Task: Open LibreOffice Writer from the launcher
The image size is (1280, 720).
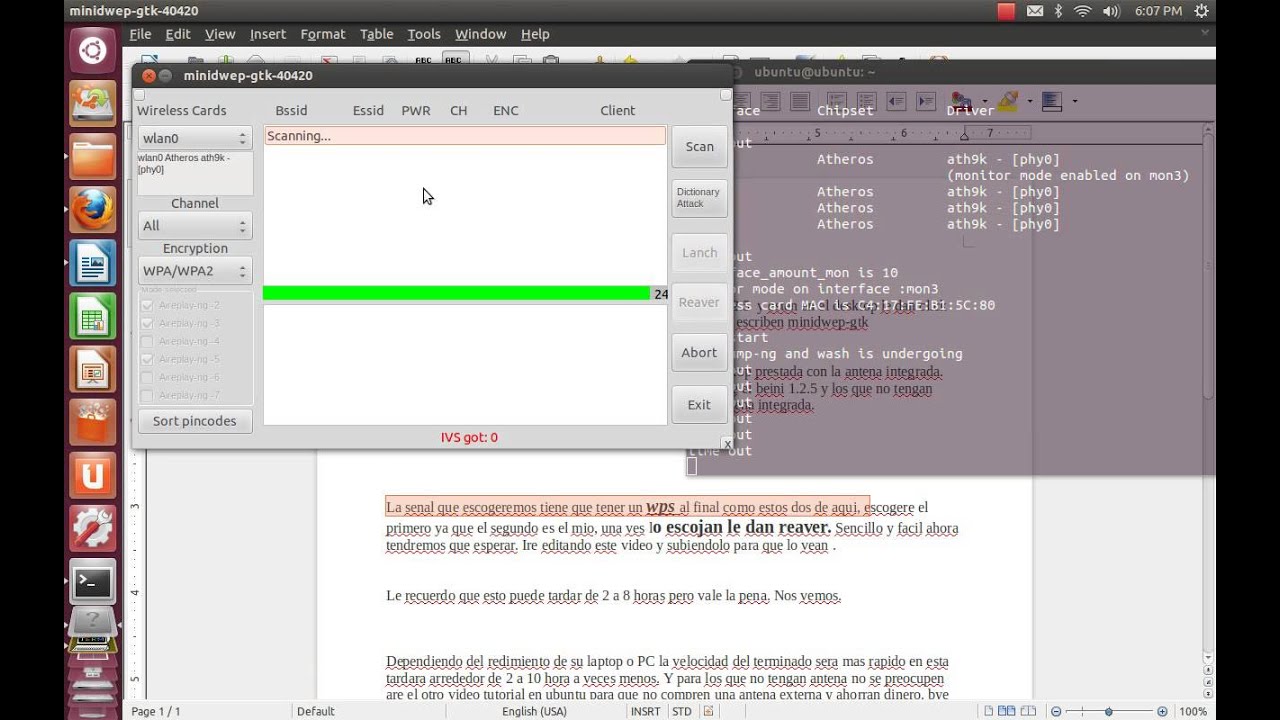Action: tap(93, 264)
